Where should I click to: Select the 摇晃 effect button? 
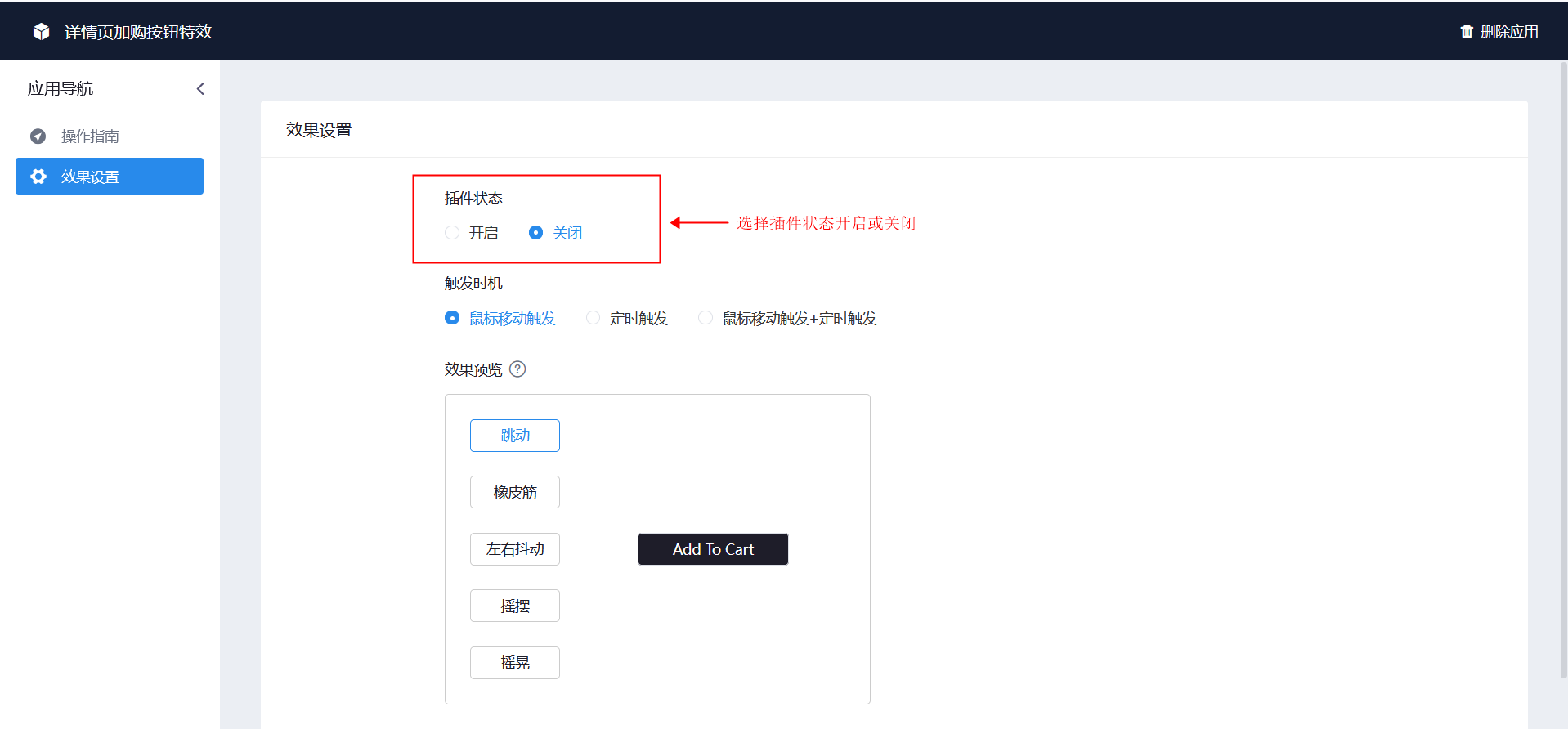pos(515,663)
